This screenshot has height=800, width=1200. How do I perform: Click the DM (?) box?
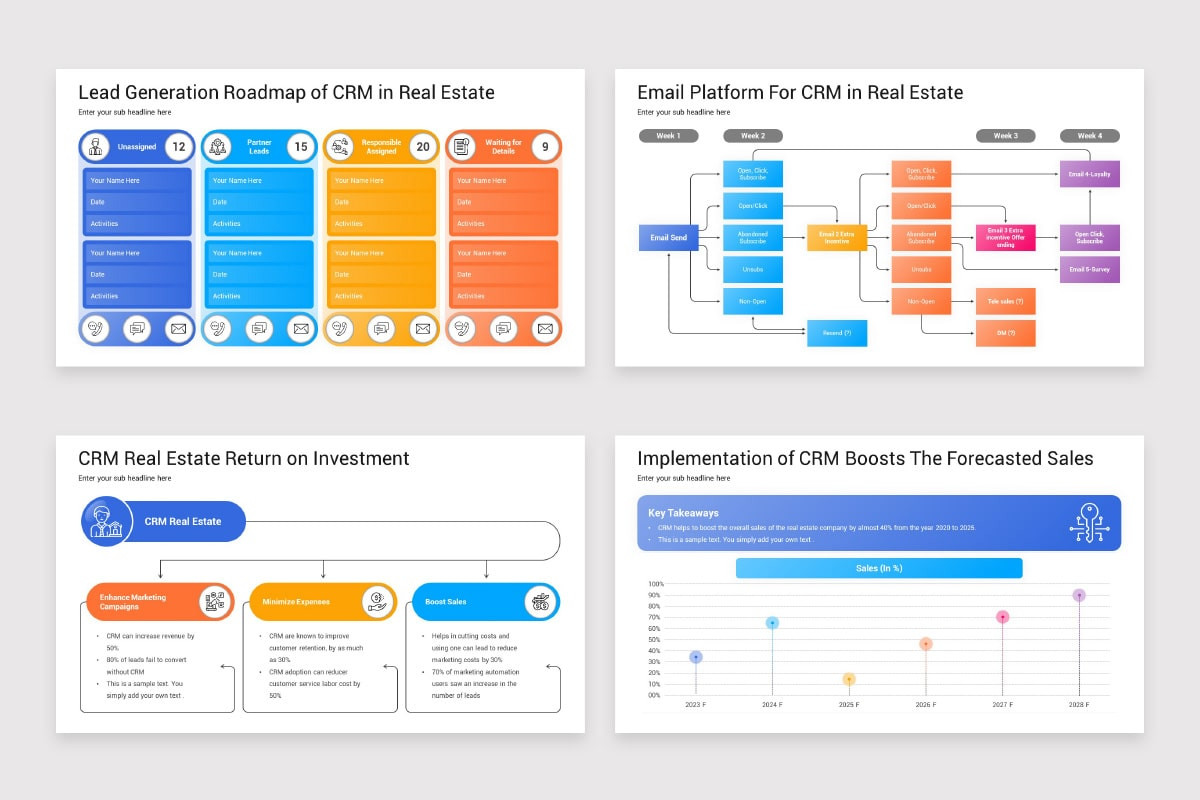click(1006, 333)
